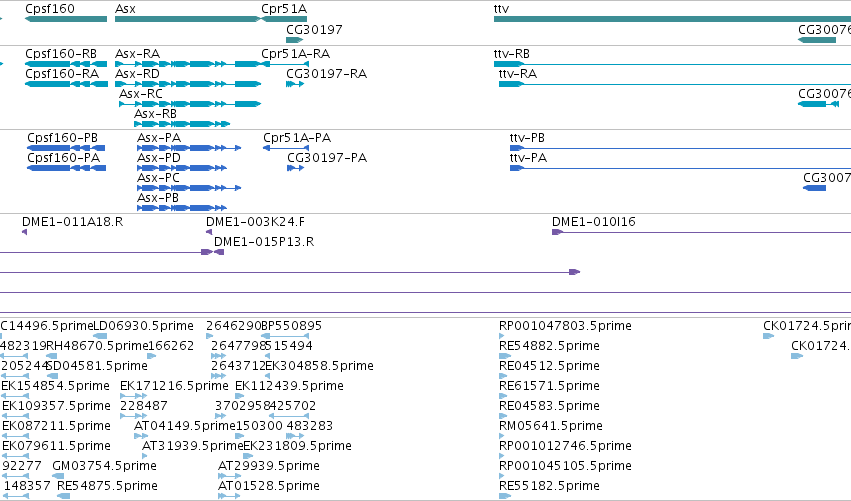Open the CG30197-RA transcript label
The image size is (851, 501).
[327, 74]
